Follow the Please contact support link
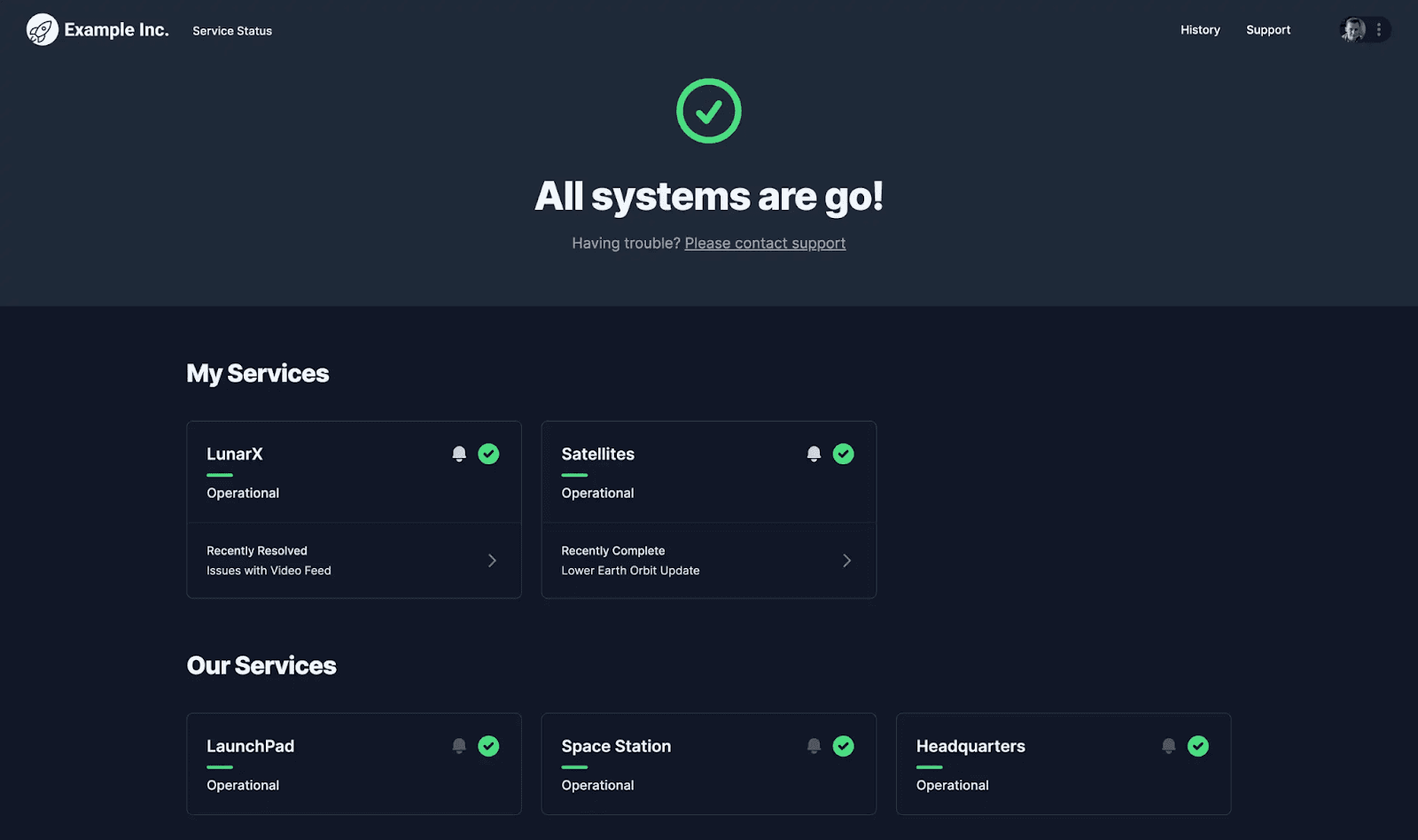 coord(765,243)
